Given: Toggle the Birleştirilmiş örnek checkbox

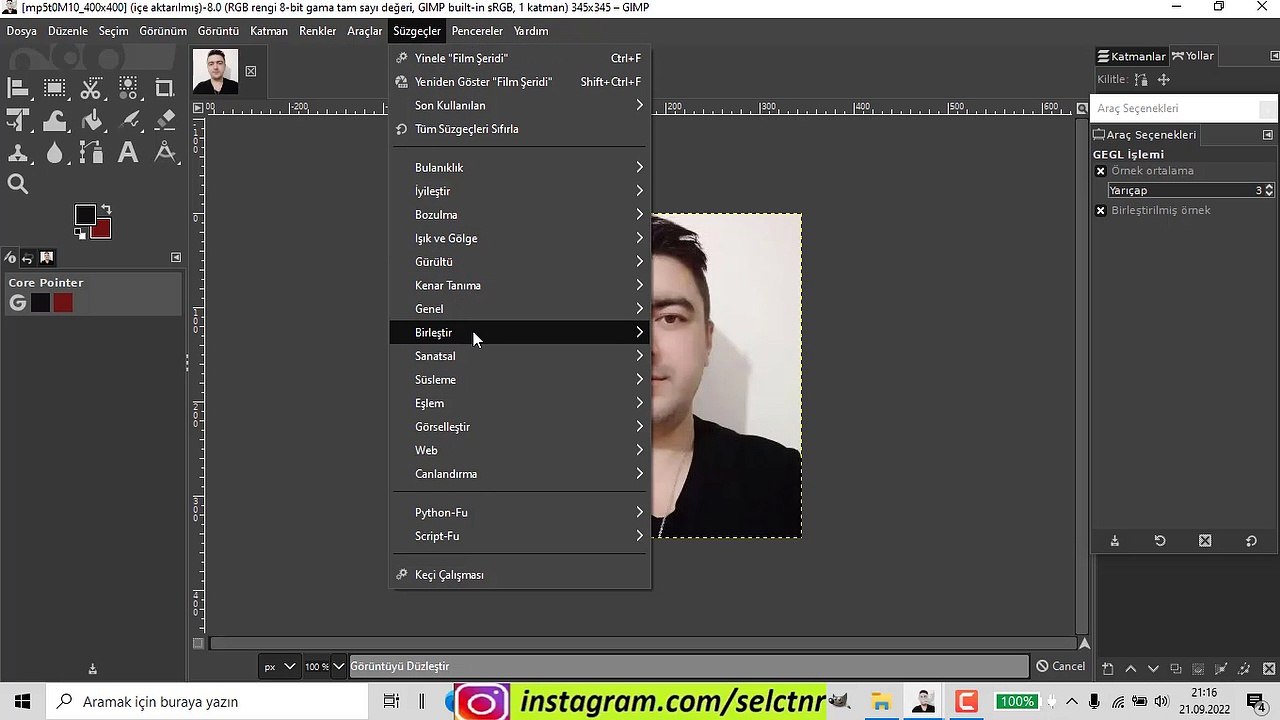Looking at the screenshot, I should (x=1101, y=211).
